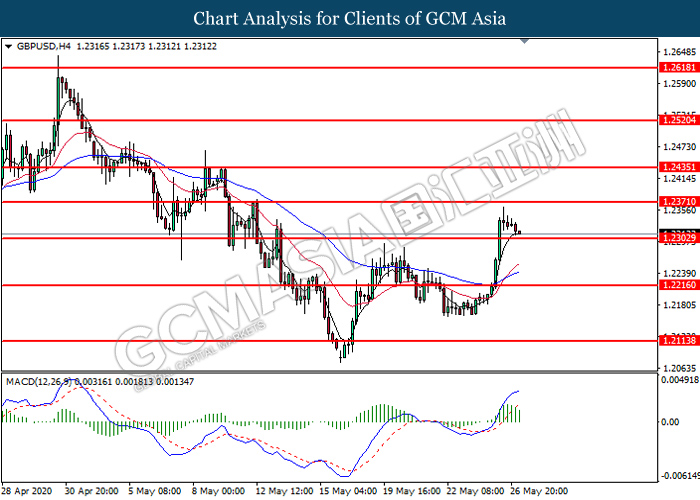Click the MACD scale value -0.006149
This screenshot has width=700, height=500.
(679, 476)
